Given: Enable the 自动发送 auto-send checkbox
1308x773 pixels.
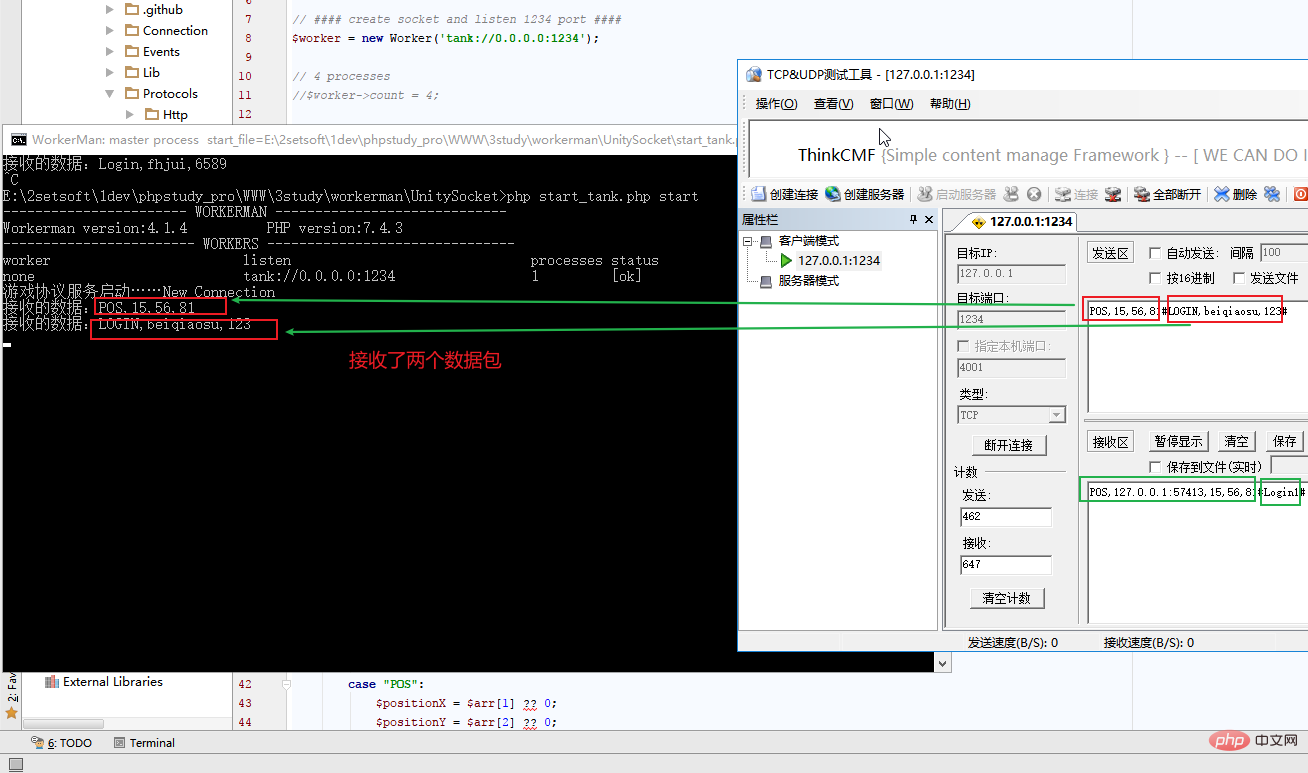Looking at the screenshot, I should point(1155,253).
